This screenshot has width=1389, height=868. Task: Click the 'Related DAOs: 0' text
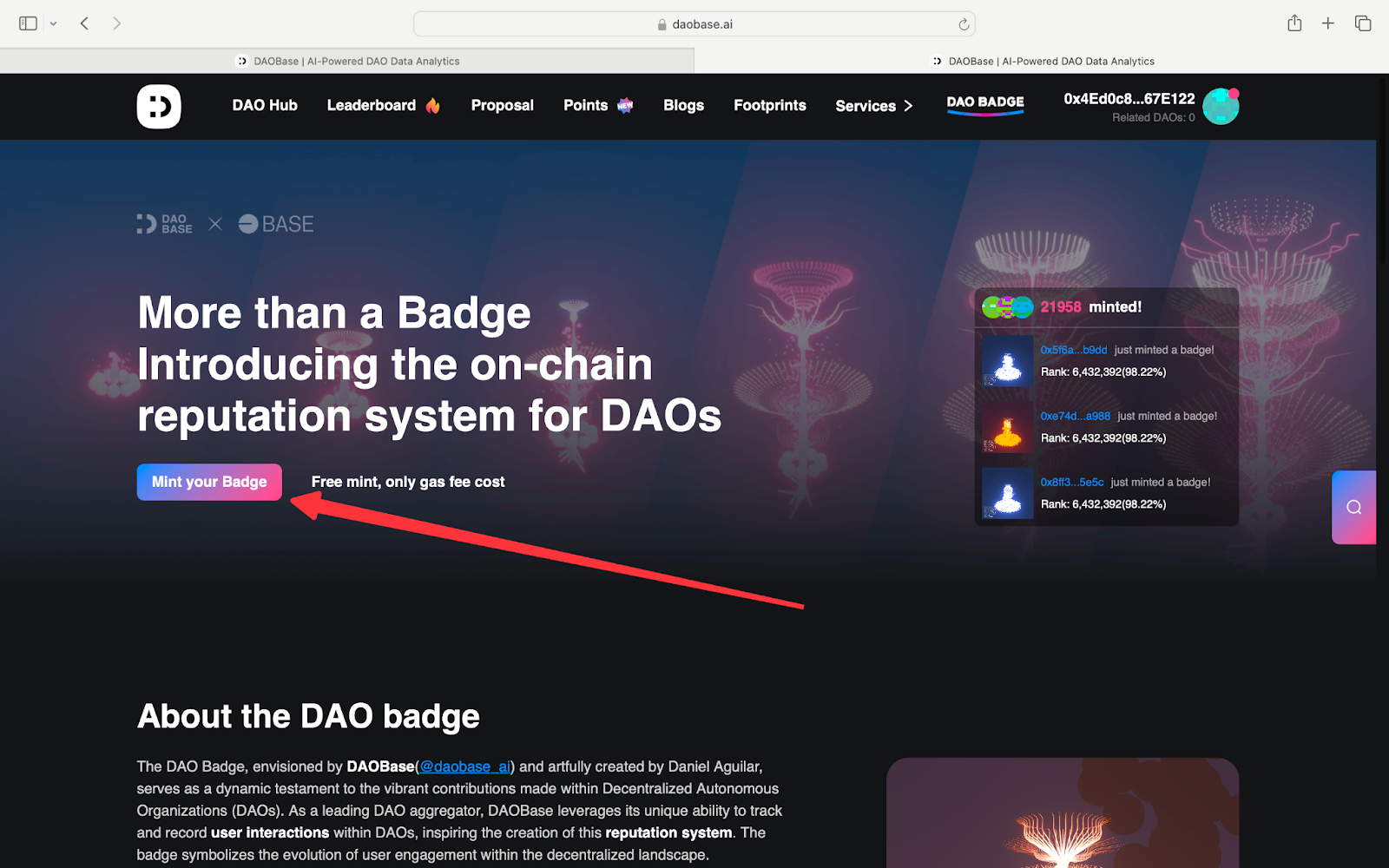[1154, 118]
